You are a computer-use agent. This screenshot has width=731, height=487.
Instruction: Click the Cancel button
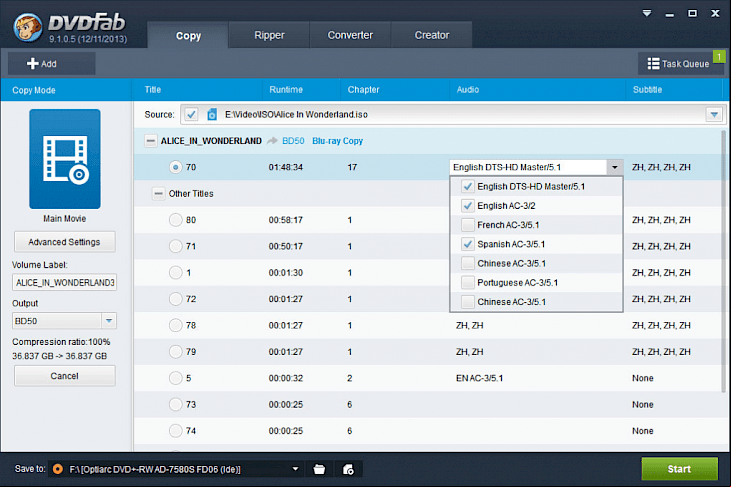64,376
